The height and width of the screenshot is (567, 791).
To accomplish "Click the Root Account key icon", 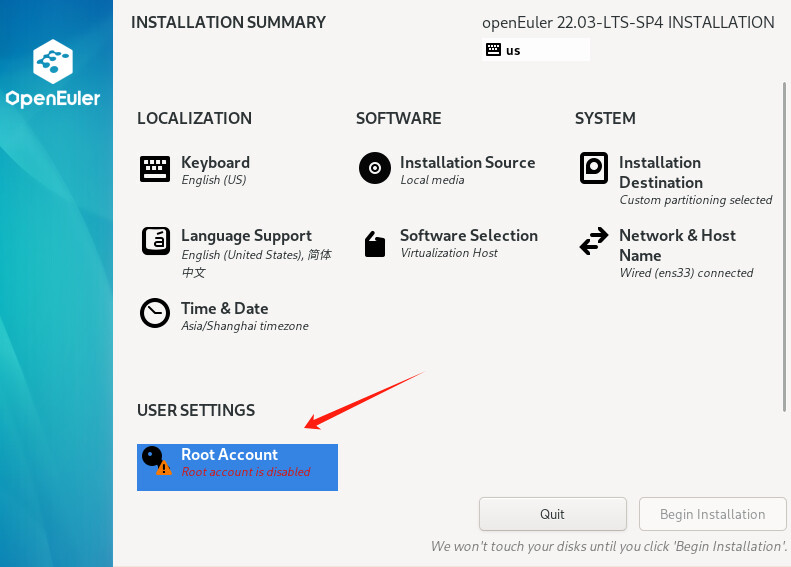I will [x=156, y=461].
